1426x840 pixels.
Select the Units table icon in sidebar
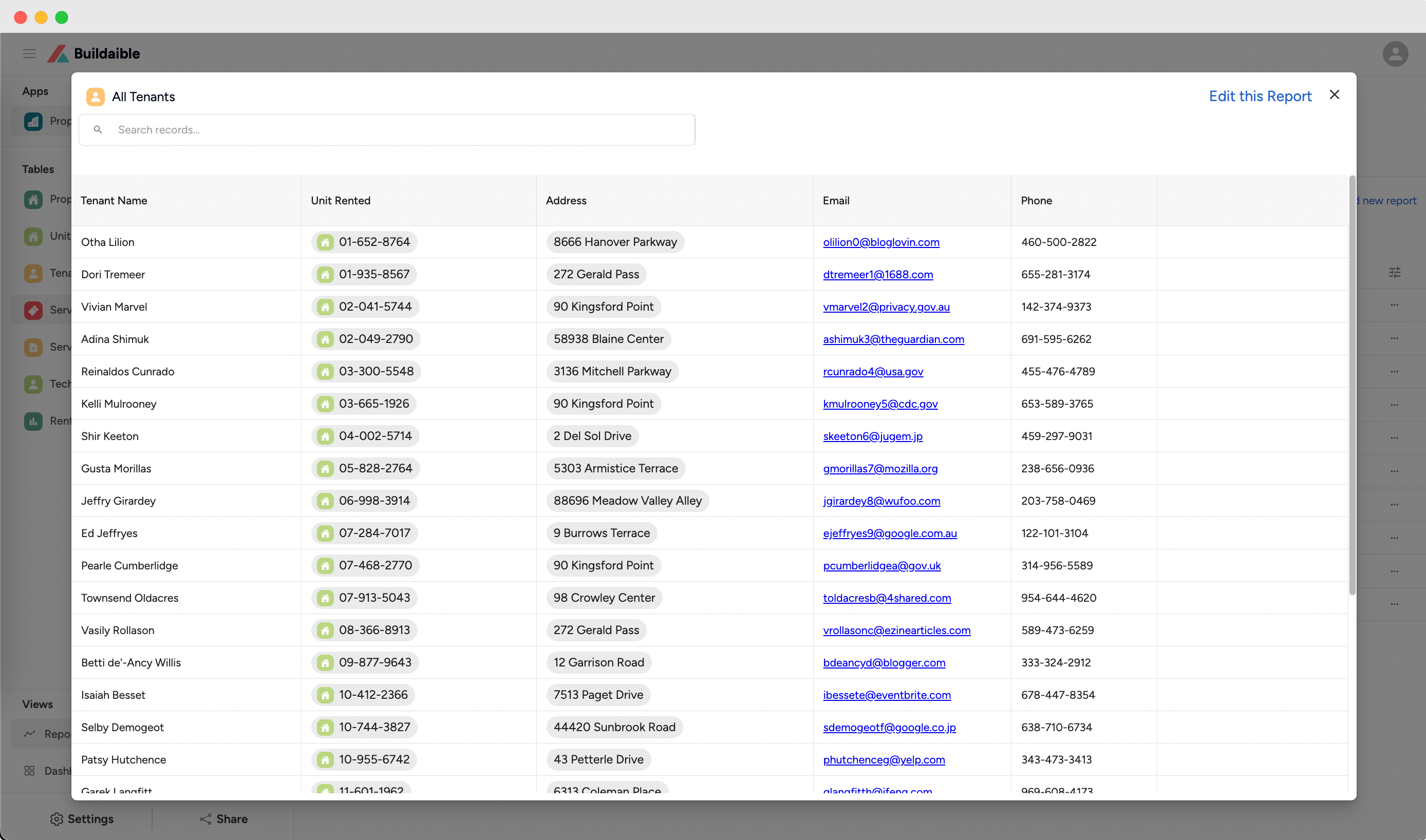pyautogui.click(x=33, y=236)
